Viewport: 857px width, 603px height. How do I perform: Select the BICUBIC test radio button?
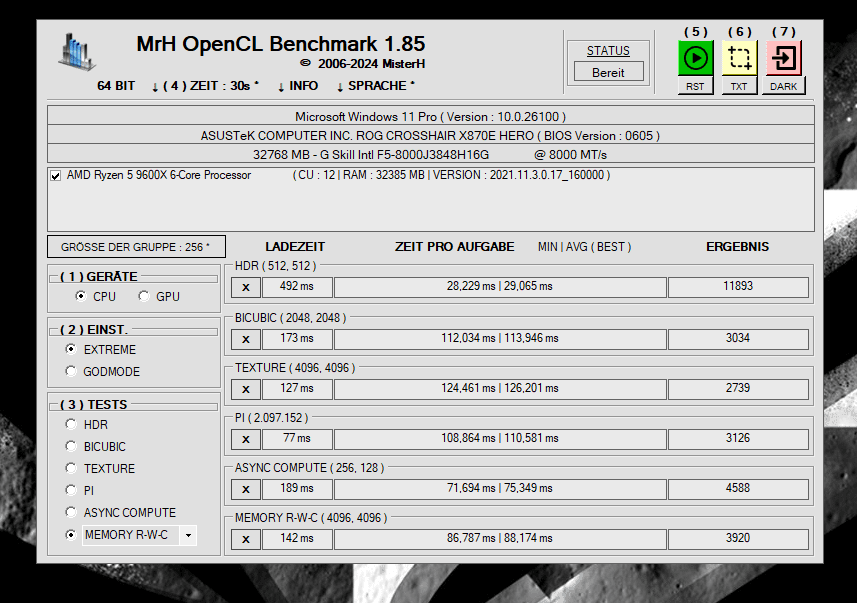pos(71,446)
